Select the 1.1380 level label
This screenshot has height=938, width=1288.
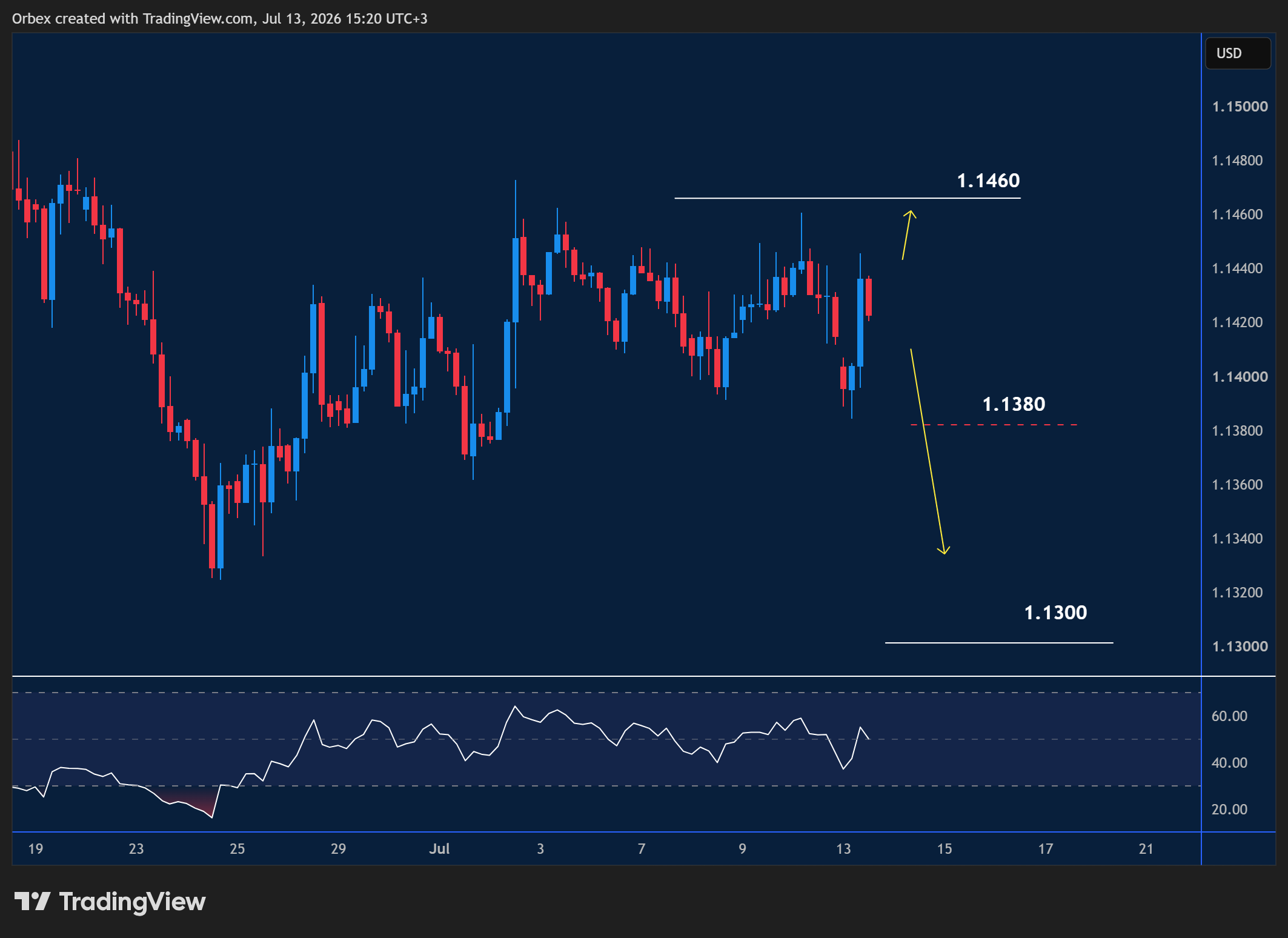[1014, 404]
